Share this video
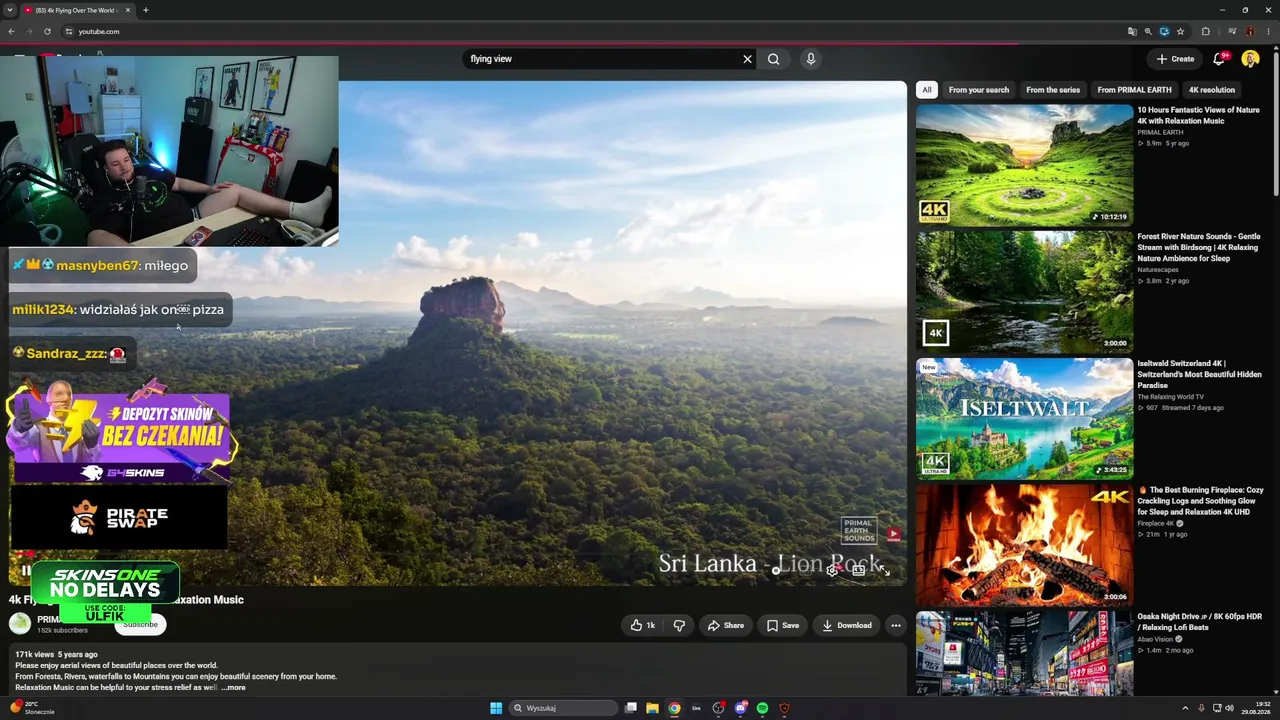Viewport: 1280px width, 720px height. pyautogui.click(x=726, y=625)
